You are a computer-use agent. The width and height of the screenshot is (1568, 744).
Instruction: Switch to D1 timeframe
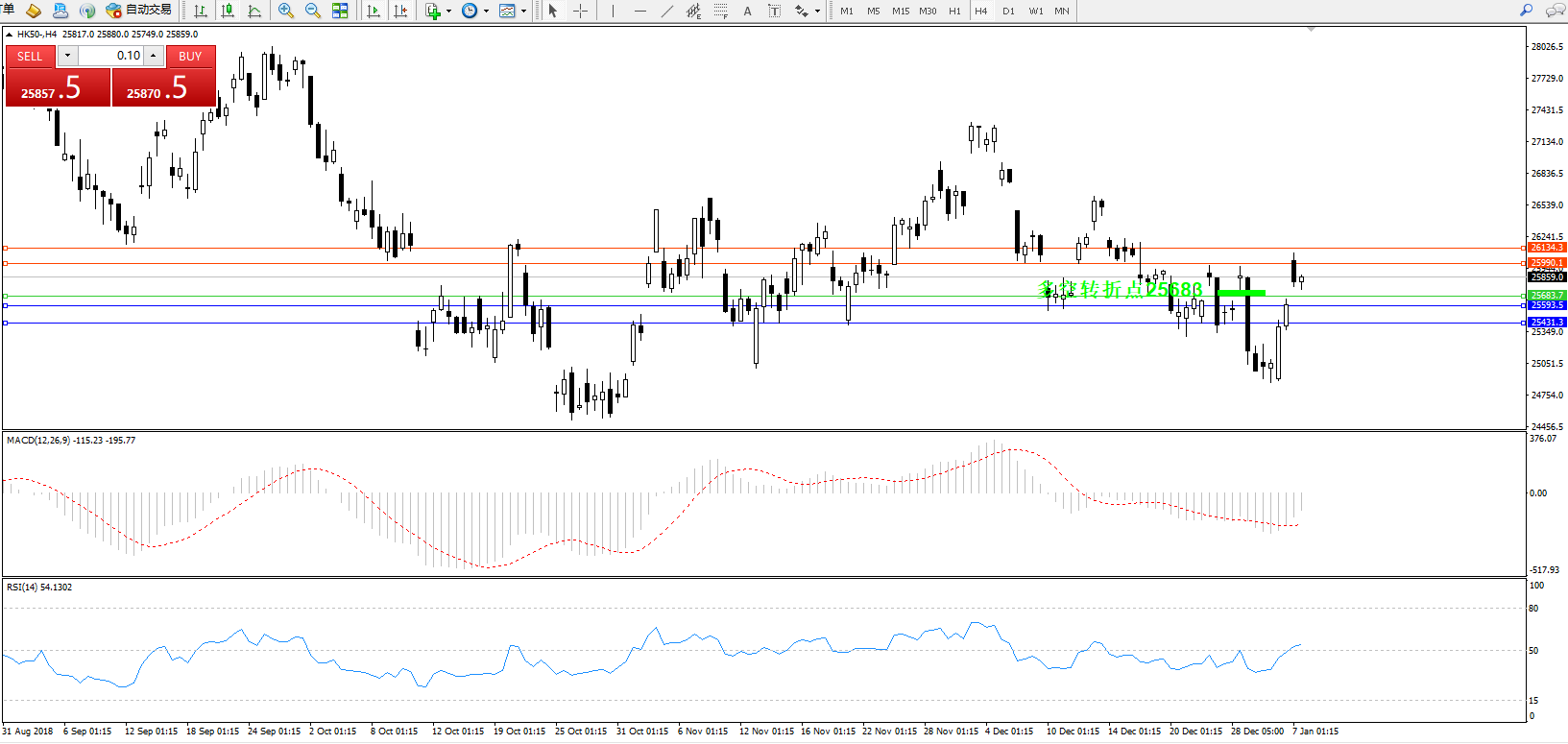pos(1008,11)
